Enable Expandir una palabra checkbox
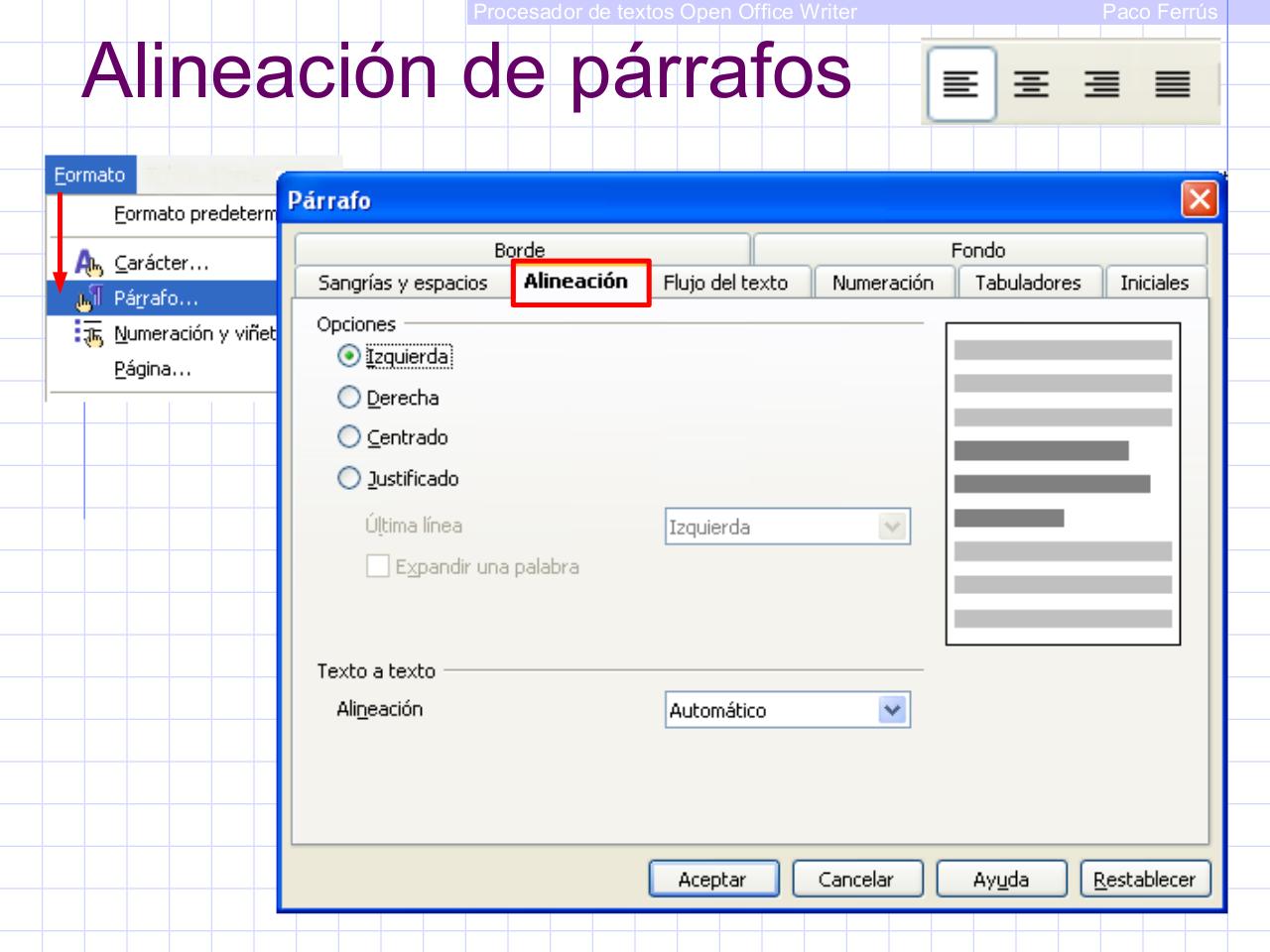The width and height of the screenshot is (1270, 952). (x=375, y=566)
